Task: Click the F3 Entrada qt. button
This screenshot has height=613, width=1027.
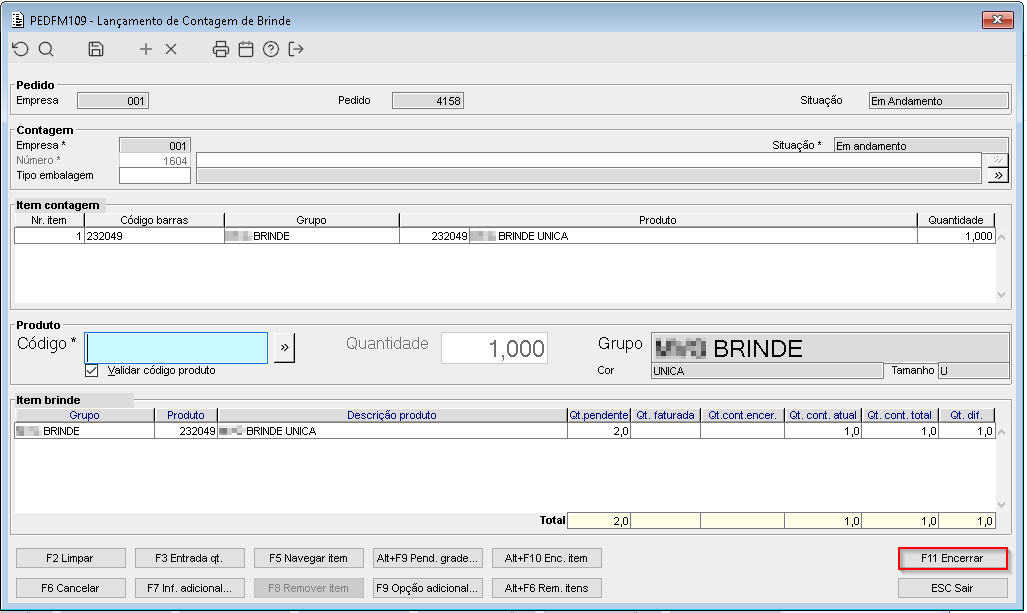Action: coord(189,559)
